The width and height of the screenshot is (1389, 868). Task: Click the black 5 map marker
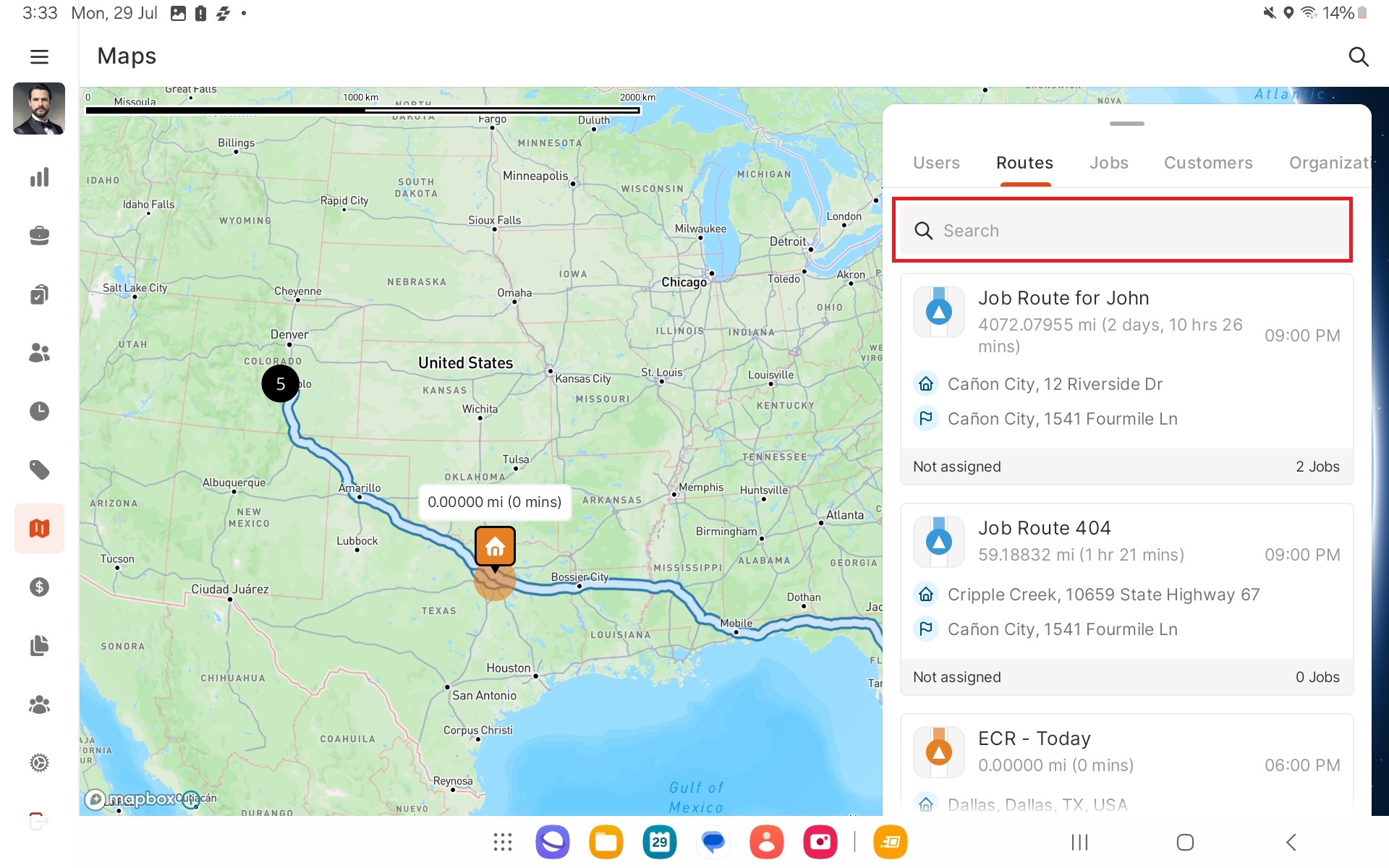pos(280,384)
